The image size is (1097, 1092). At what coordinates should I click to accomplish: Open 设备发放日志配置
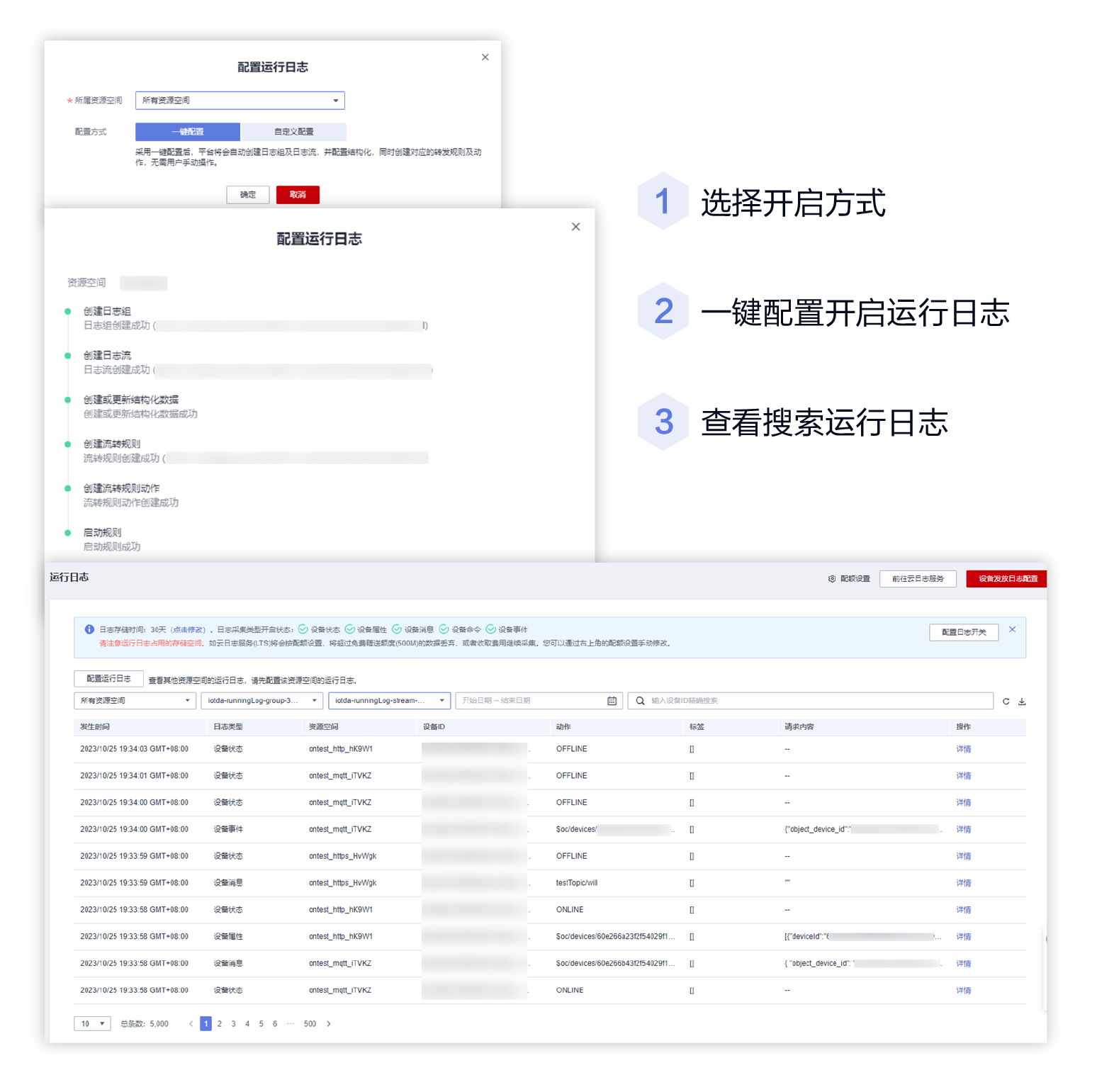[x=1008, y=579]
